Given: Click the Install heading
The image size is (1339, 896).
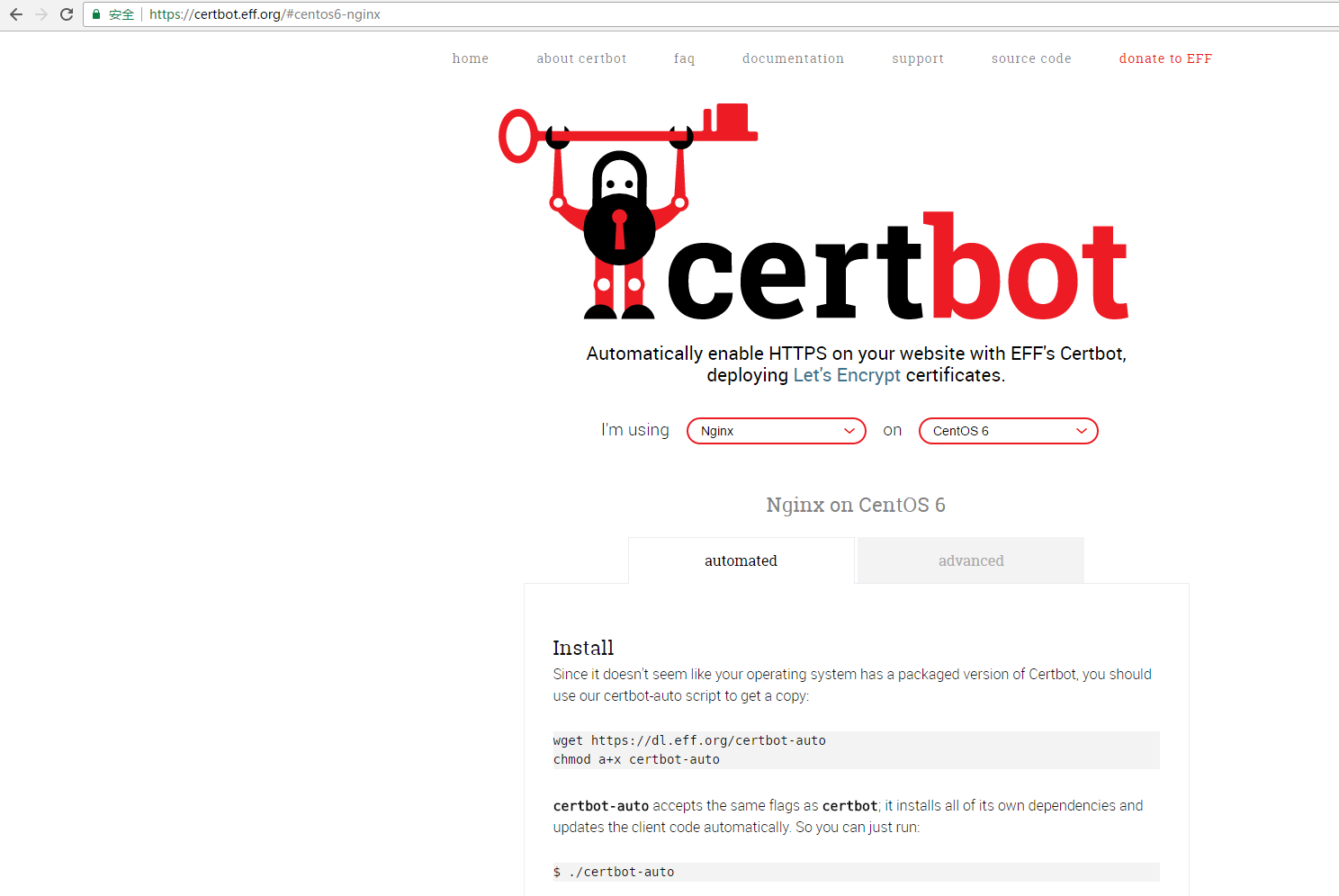Looking at the screenshot, I should click(583, 648).
